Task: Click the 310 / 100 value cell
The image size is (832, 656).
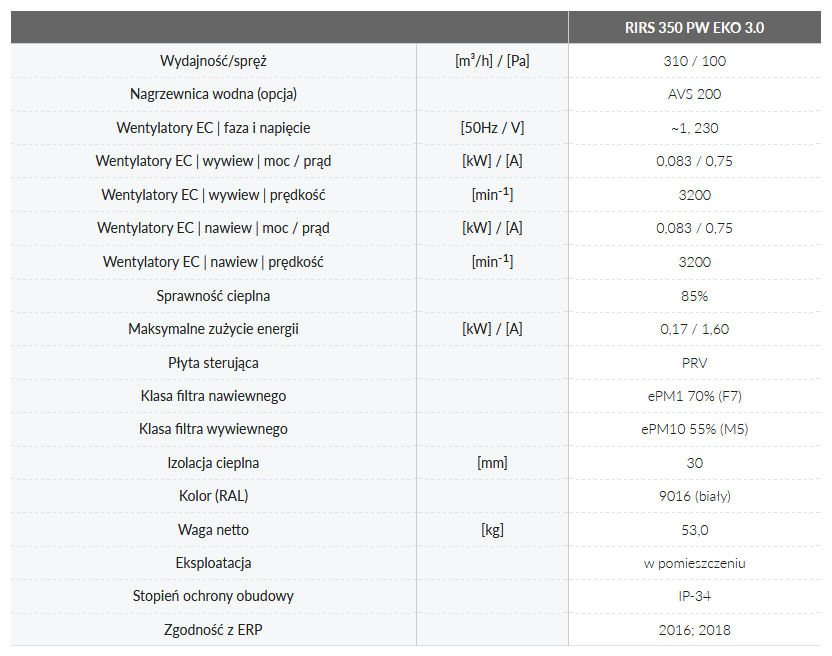Action: [694, 61]
